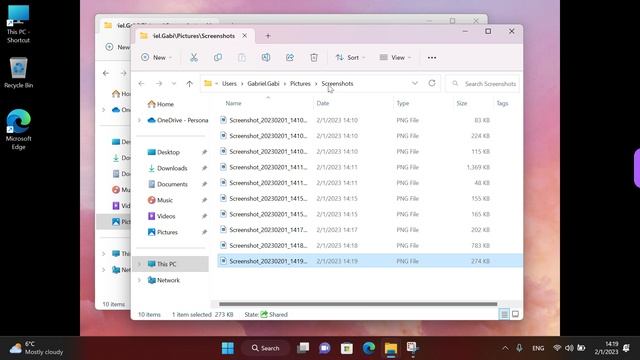Open the weather widget showing Mostly cloudy
The height and width of the screenshot is (360, 640).
pyautogui.click(x=37, y=348)
